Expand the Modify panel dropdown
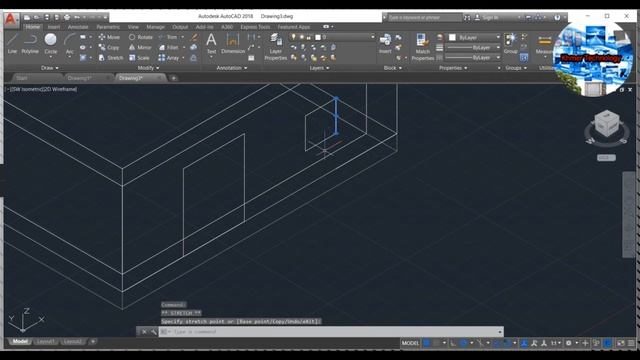This screenshot has height=360, width=640. click(148, 68)
